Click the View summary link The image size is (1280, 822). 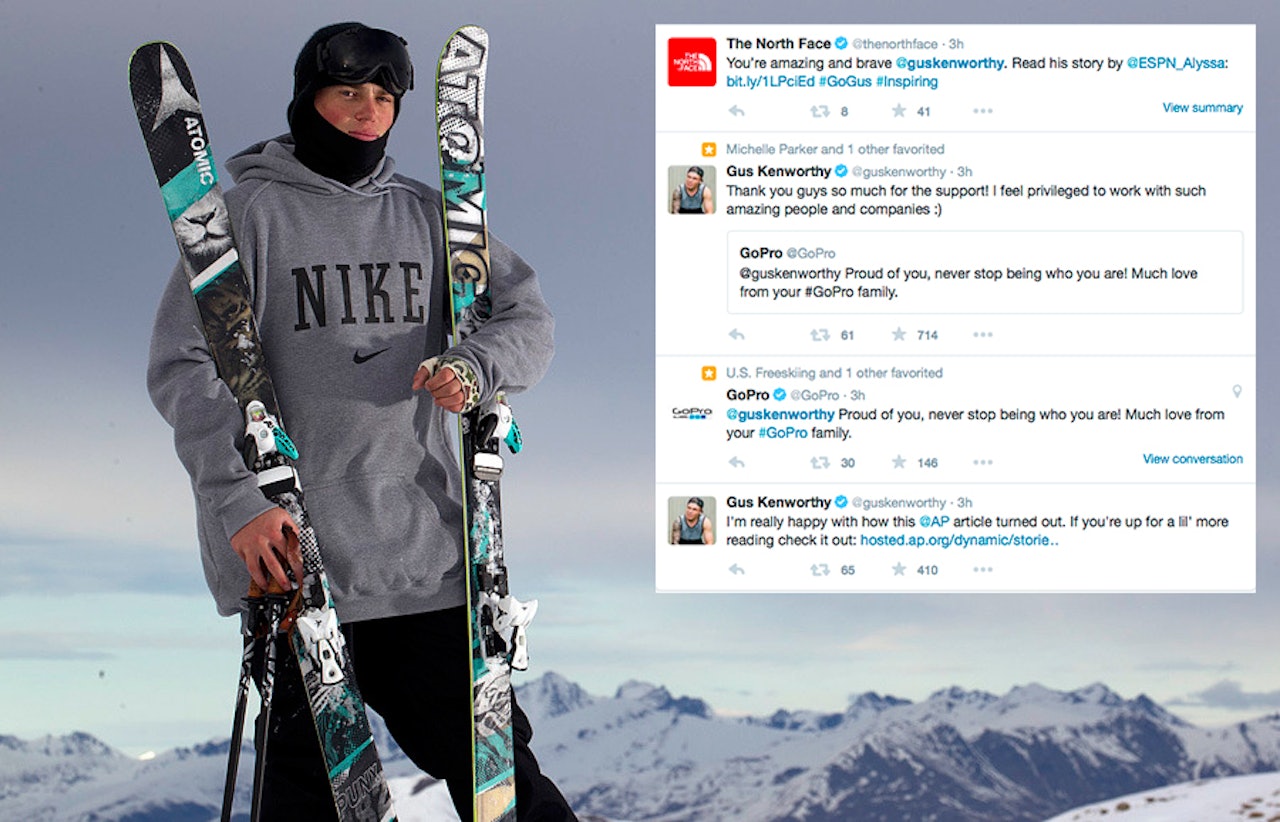[x=1201, y=107]
